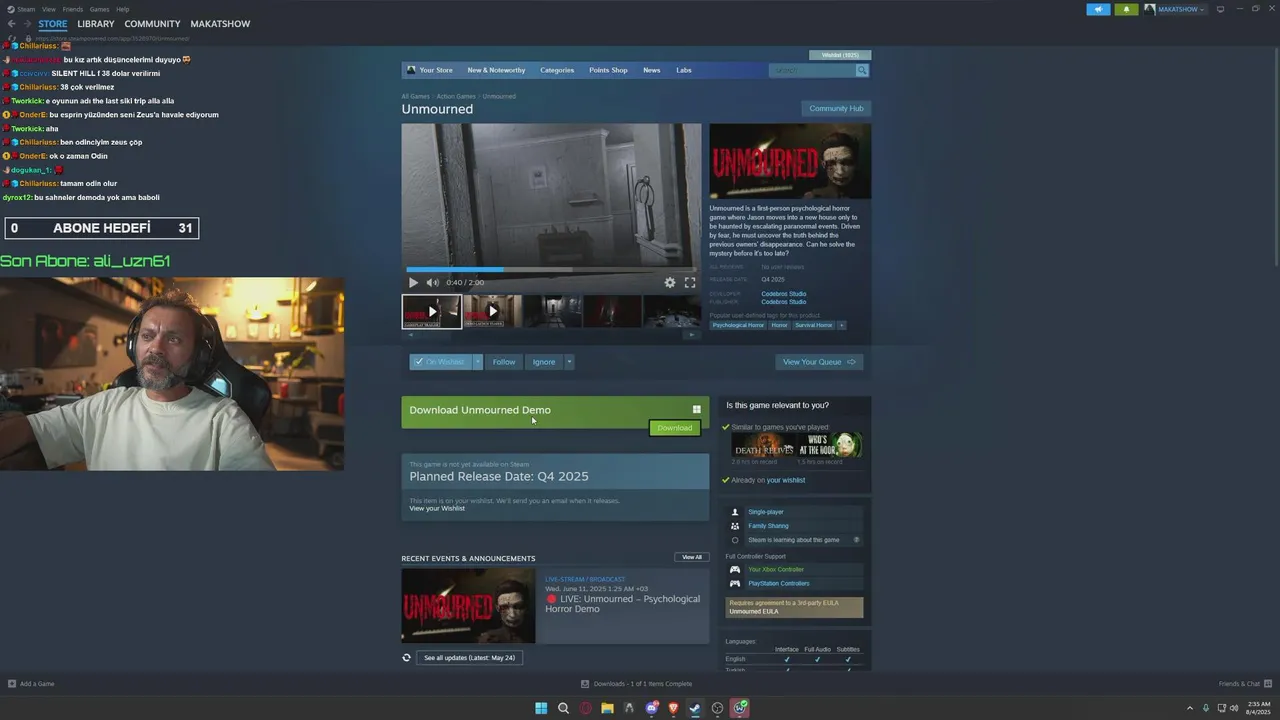Enter trailer fullscreen mode

pos(690,283)
